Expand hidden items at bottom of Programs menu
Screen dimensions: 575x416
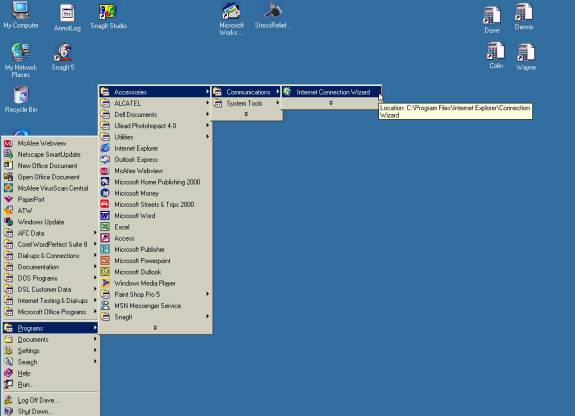tap(155, 328)
